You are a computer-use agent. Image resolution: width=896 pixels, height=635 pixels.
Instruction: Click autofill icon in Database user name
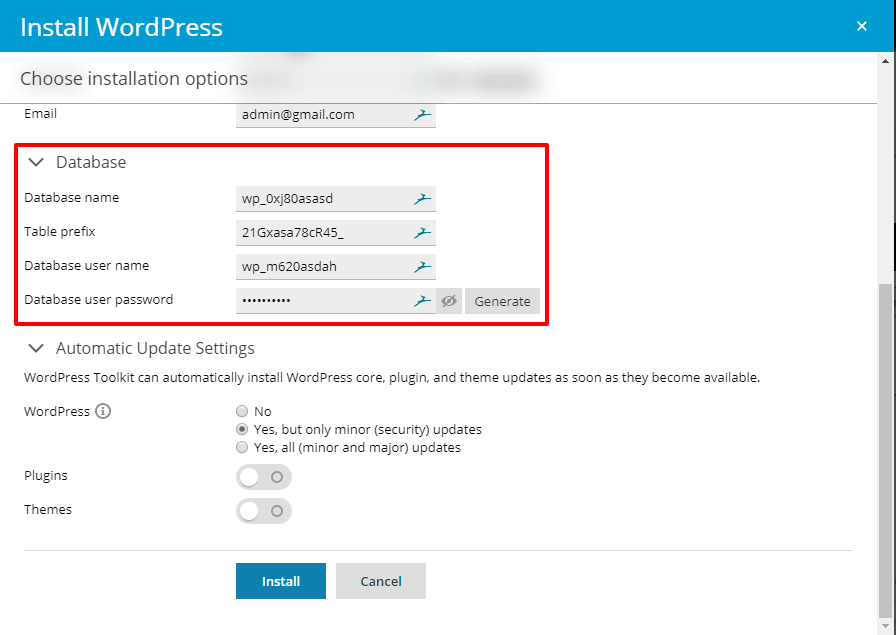pos(422,266)
